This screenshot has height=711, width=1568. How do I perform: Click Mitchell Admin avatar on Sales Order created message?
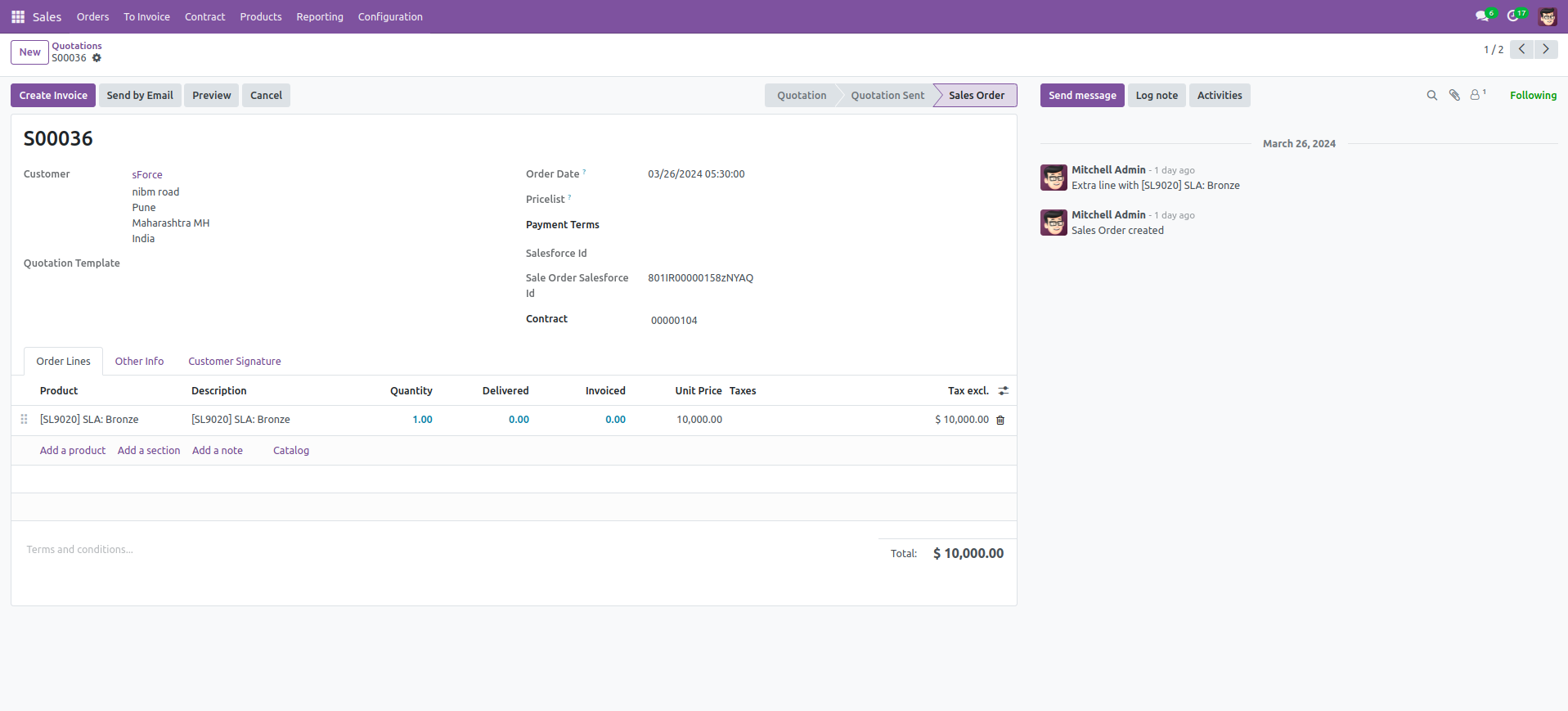pyautogui.click(x=1054, y=223)
